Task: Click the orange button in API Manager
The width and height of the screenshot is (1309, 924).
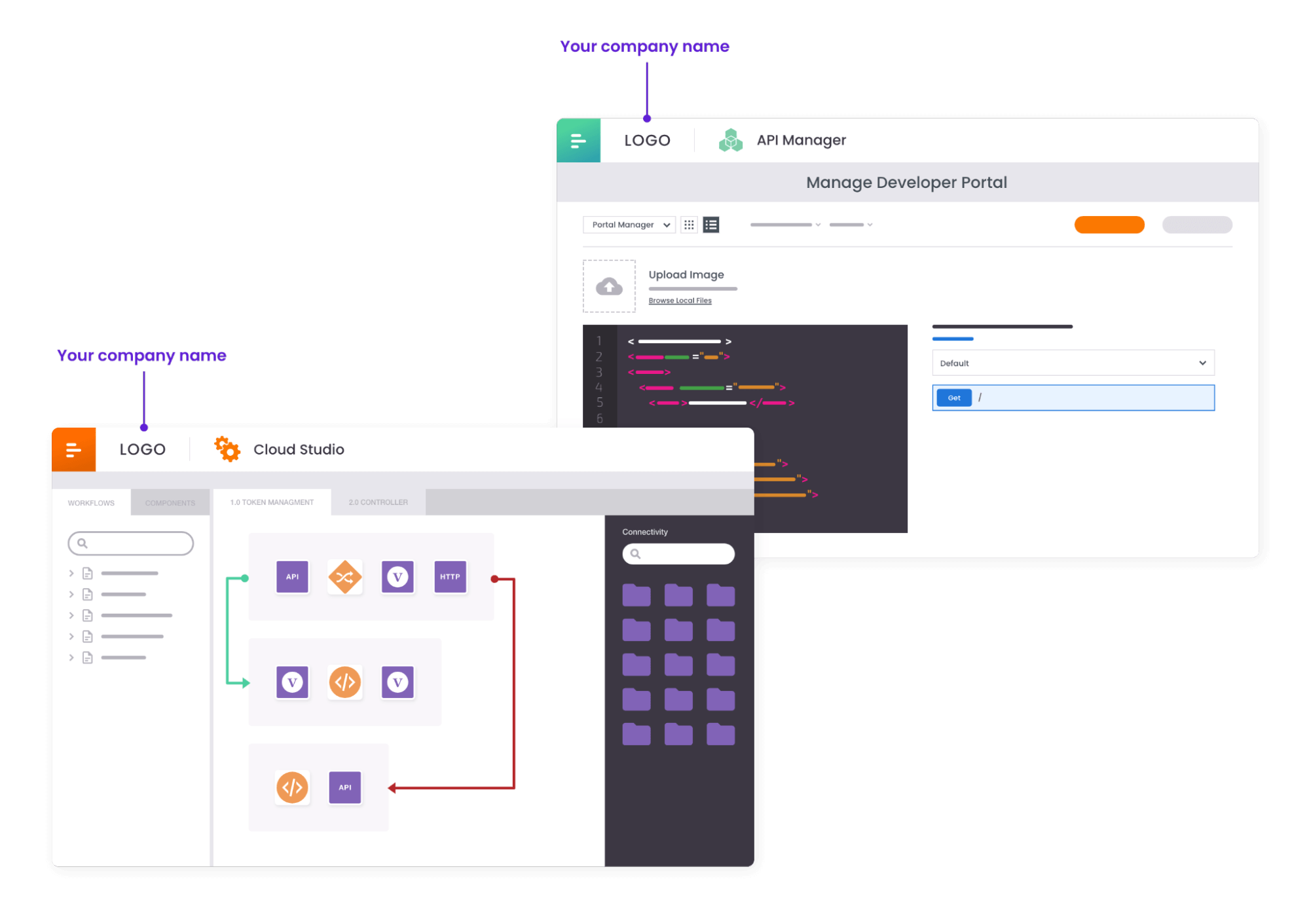Action: pos(1109,224)
